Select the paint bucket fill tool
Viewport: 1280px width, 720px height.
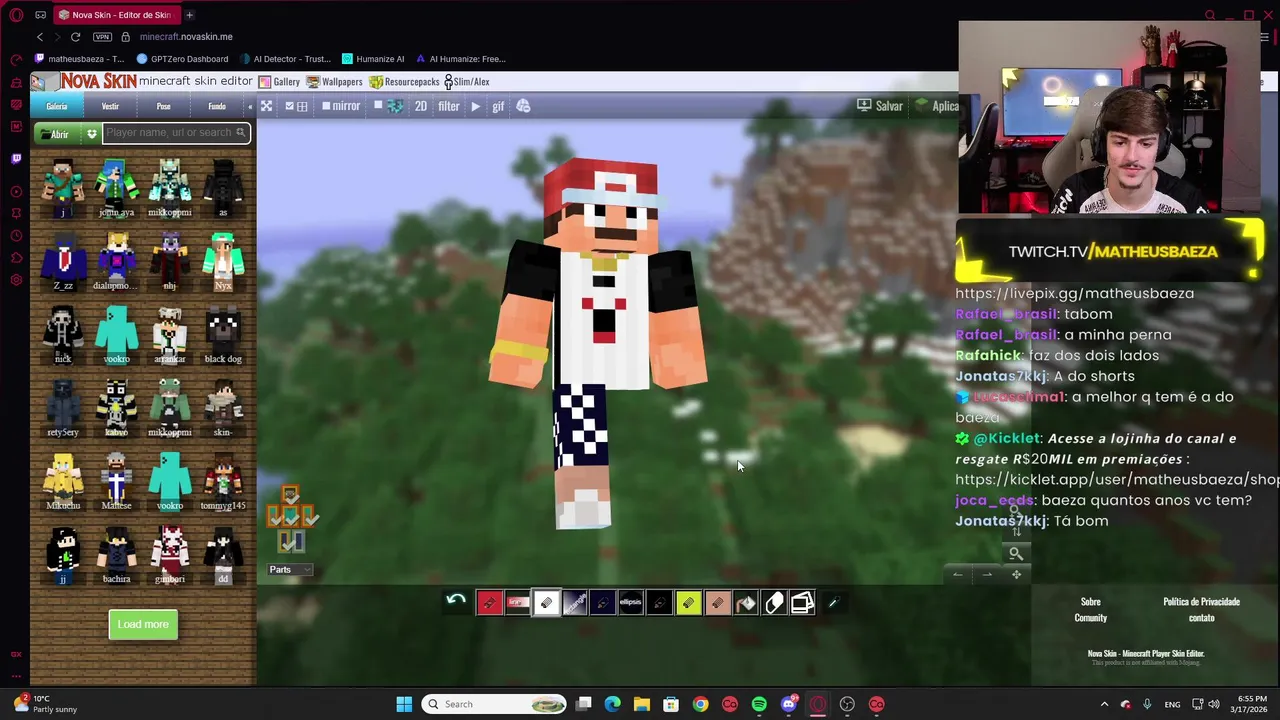[746, 603]
